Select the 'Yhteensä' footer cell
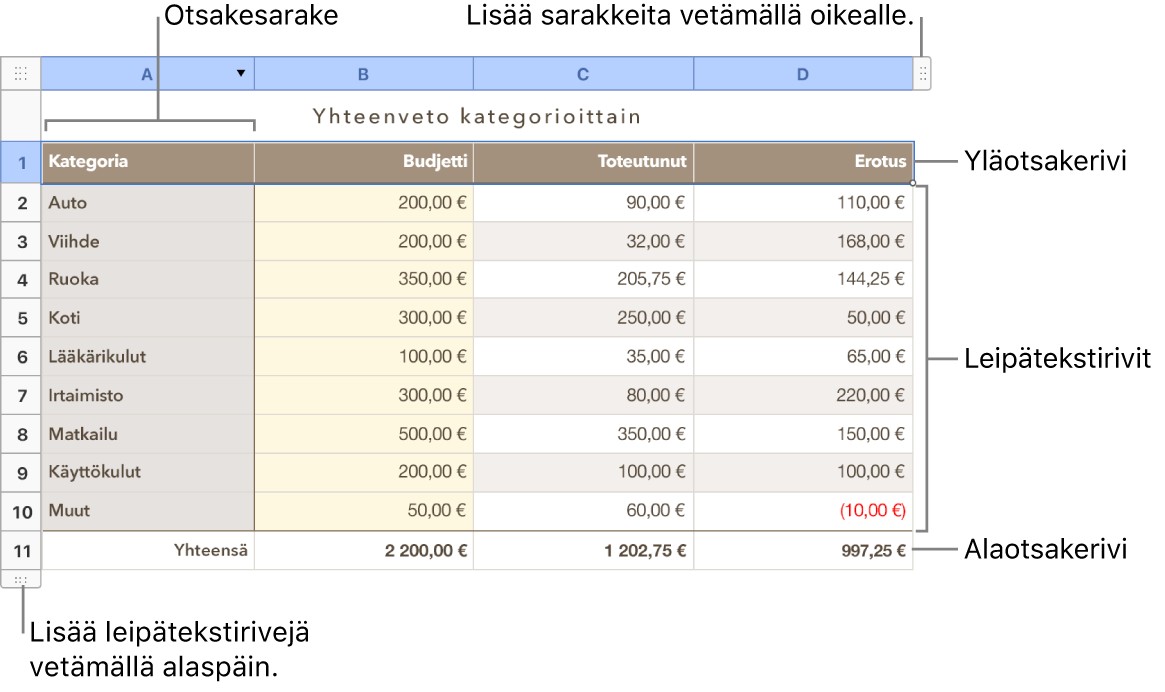The image size is (1165, 692). [x=149, y=551]
